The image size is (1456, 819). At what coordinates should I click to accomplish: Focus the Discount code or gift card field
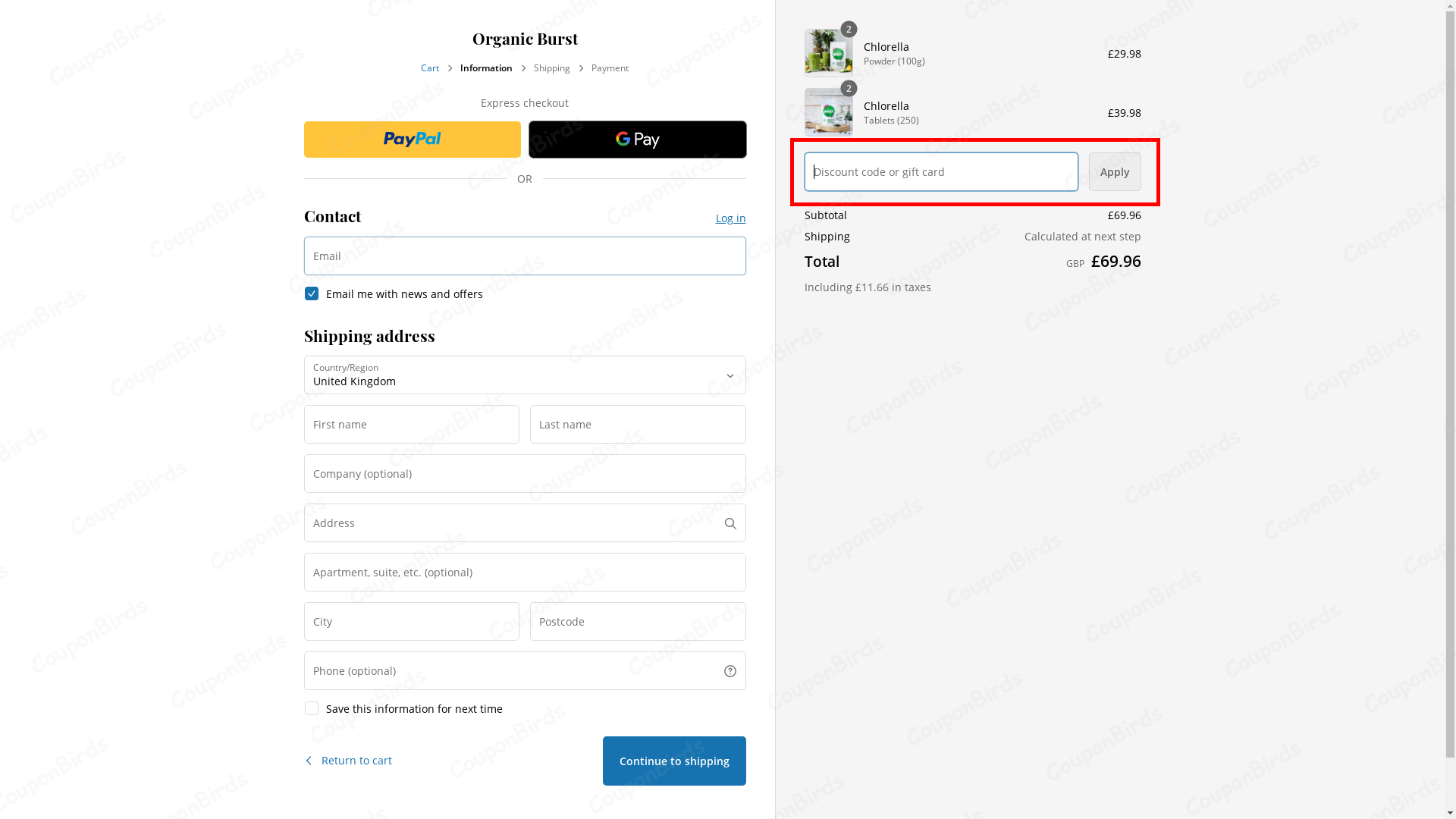(x=940, y=172)
